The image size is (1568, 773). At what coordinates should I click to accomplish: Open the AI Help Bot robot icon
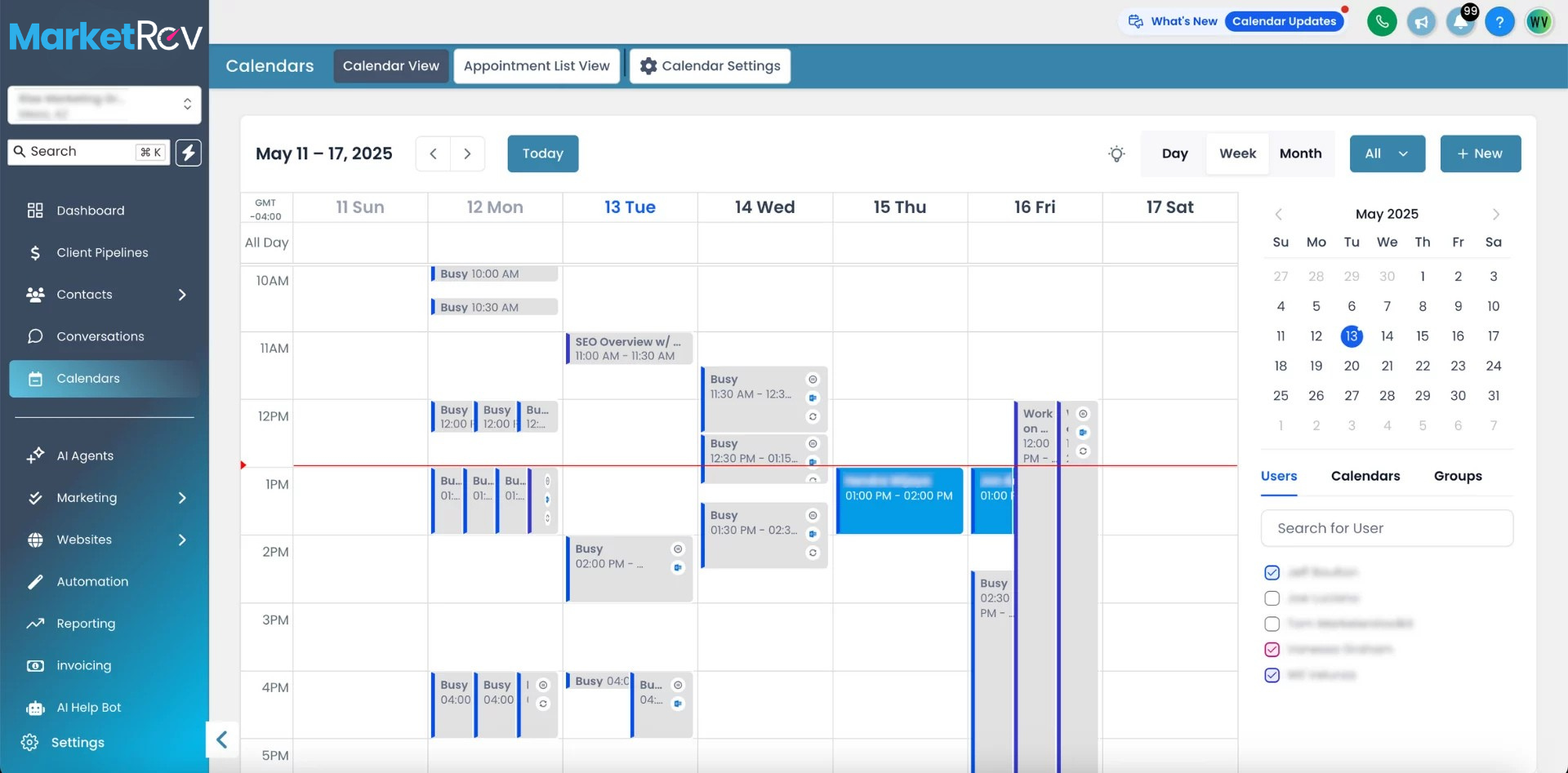click(35, 708)
